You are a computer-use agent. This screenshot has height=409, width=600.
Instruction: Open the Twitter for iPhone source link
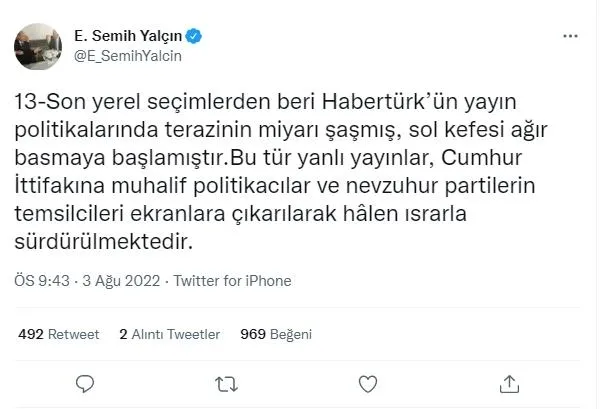pos(232,281)
